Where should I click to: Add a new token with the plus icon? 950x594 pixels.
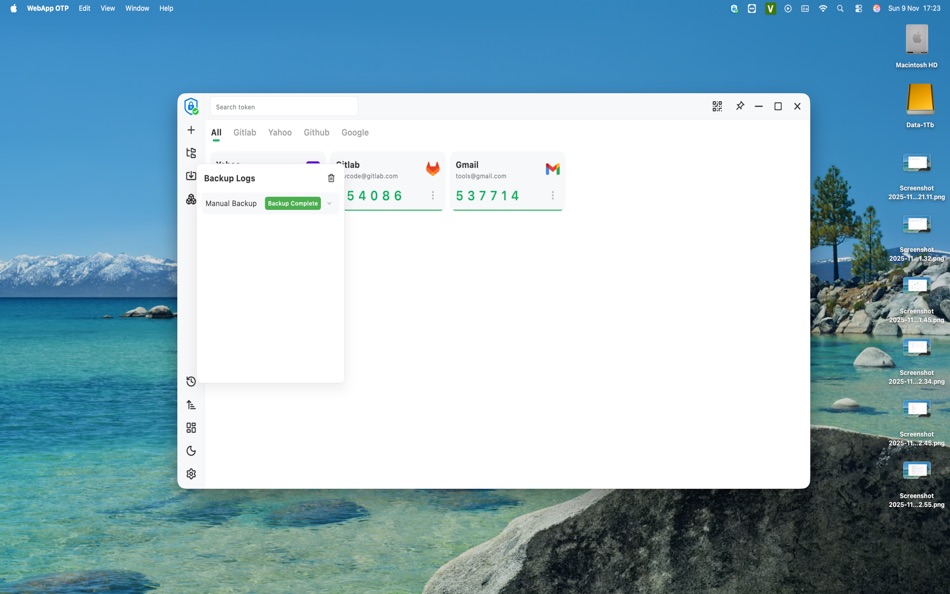click(191, 130)
